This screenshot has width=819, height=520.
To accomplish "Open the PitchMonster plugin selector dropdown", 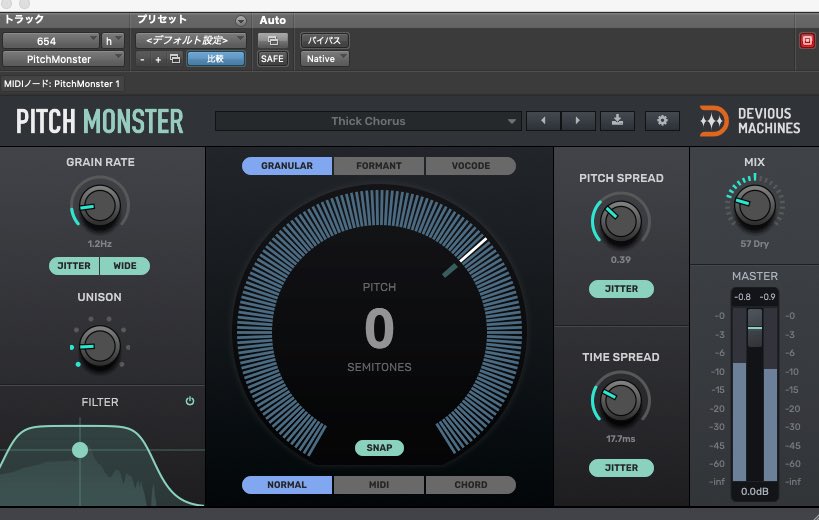I will [63, 59].
